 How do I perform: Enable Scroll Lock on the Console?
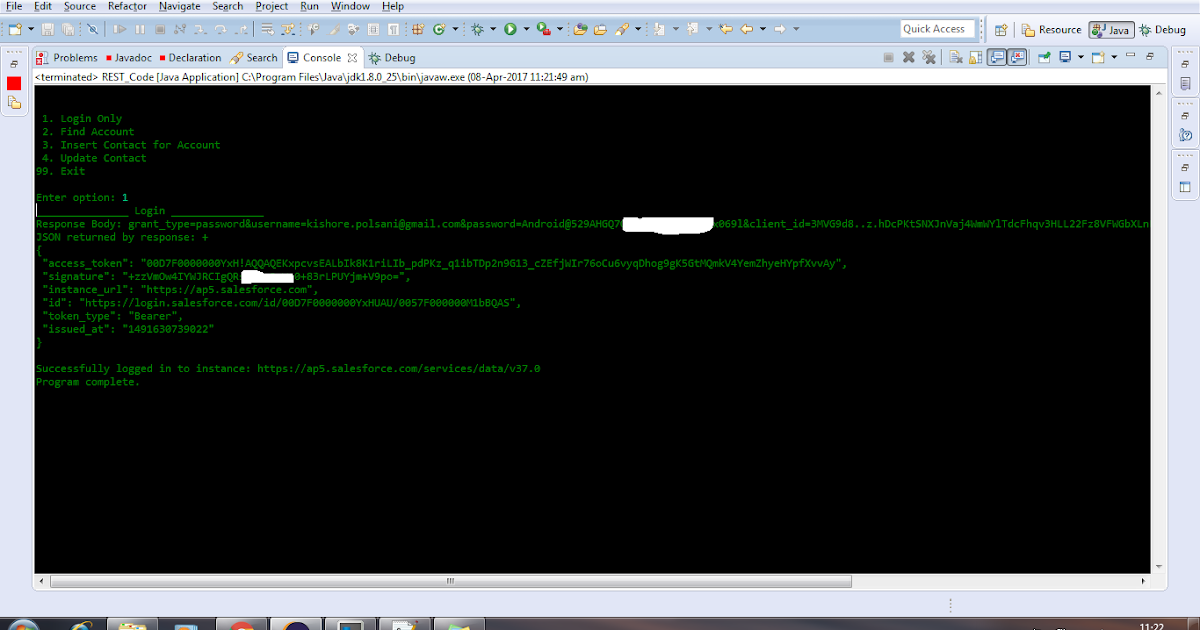point(973,57)
